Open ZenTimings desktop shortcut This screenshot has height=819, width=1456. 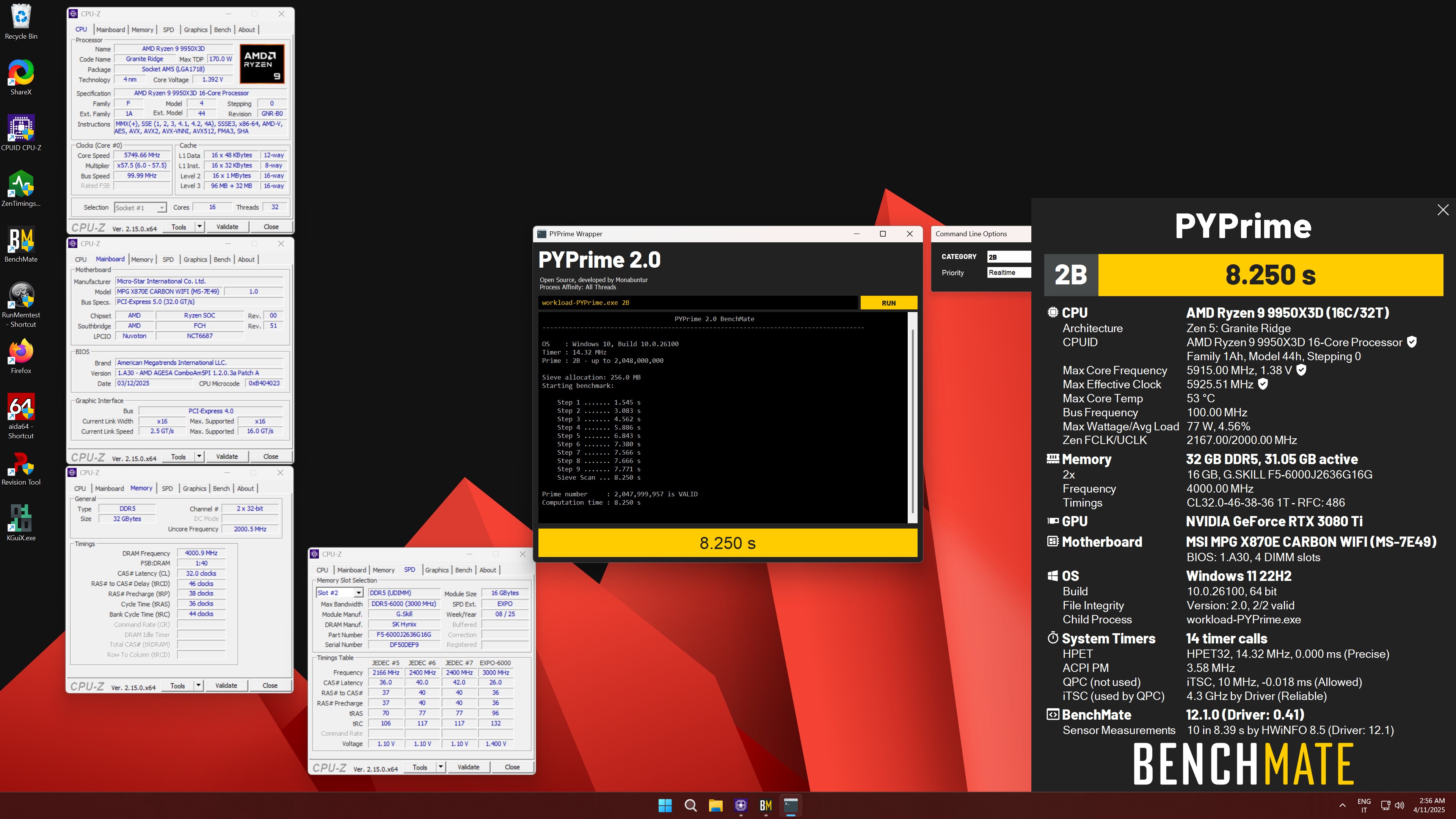tap(21, 189)
